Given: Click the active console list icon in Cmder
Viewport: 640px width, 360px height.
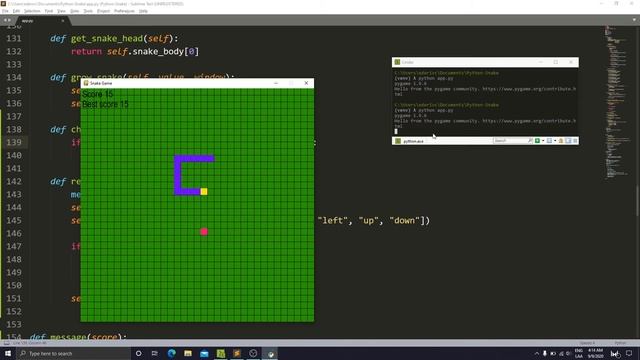Looking at the screenshot, I should pos(549,140).
